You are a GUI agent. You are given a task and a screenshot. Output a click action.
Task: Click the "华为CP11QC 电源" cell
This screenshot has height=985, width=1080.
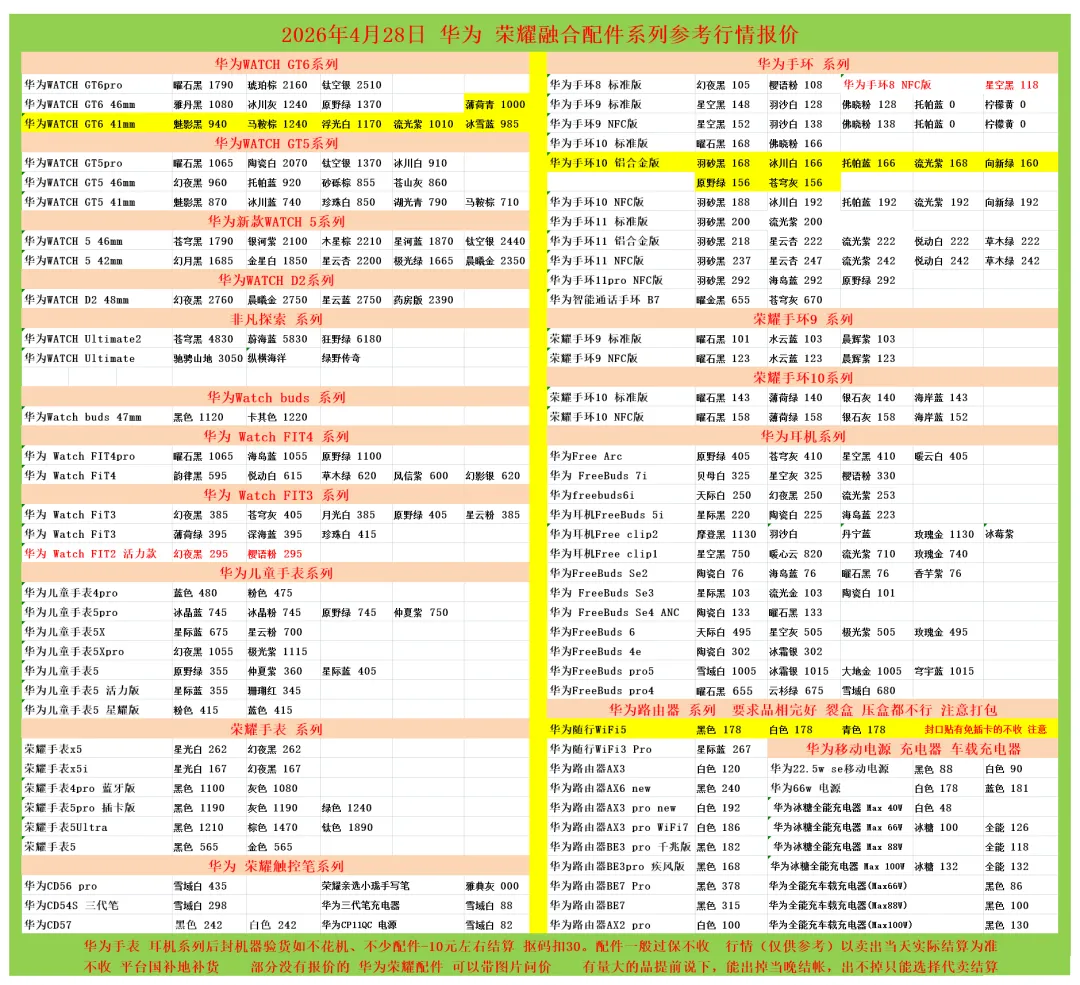[359, 925]
